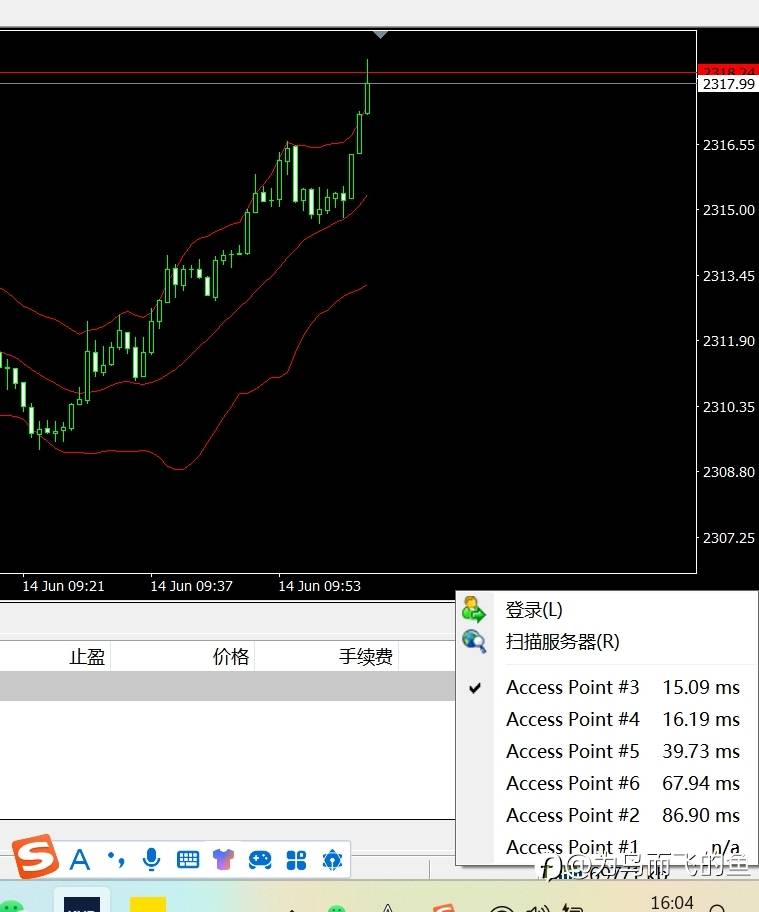Click the 86.90 ms latency value
Screen dimensions: 759x912
click(701, 815)
